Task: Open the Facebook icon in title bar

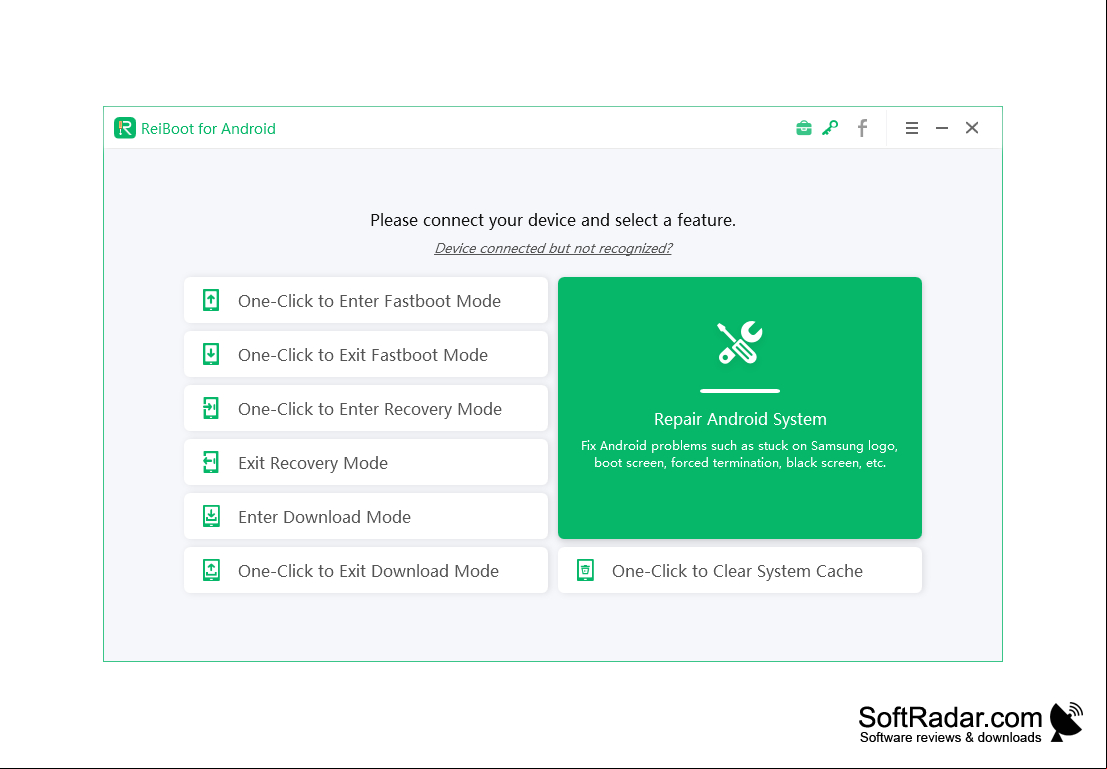Action: [x=862, y=128]
